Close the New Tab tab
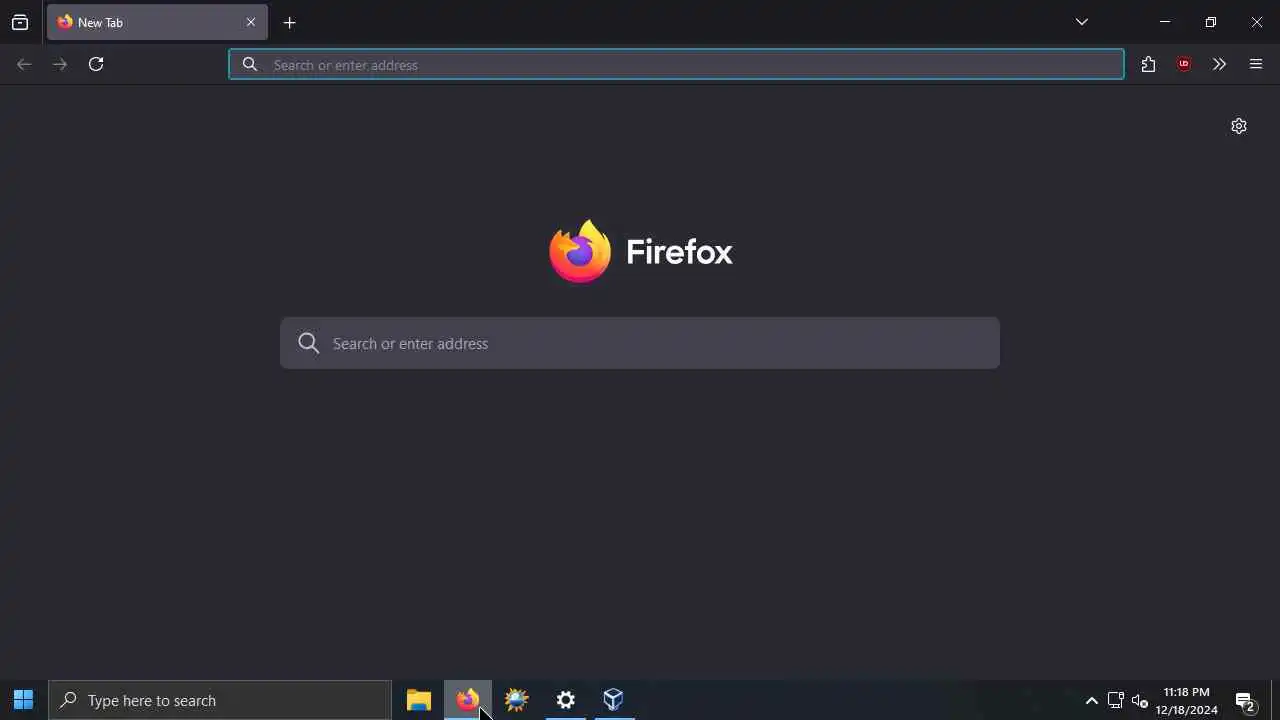 (x=251, y=22)
